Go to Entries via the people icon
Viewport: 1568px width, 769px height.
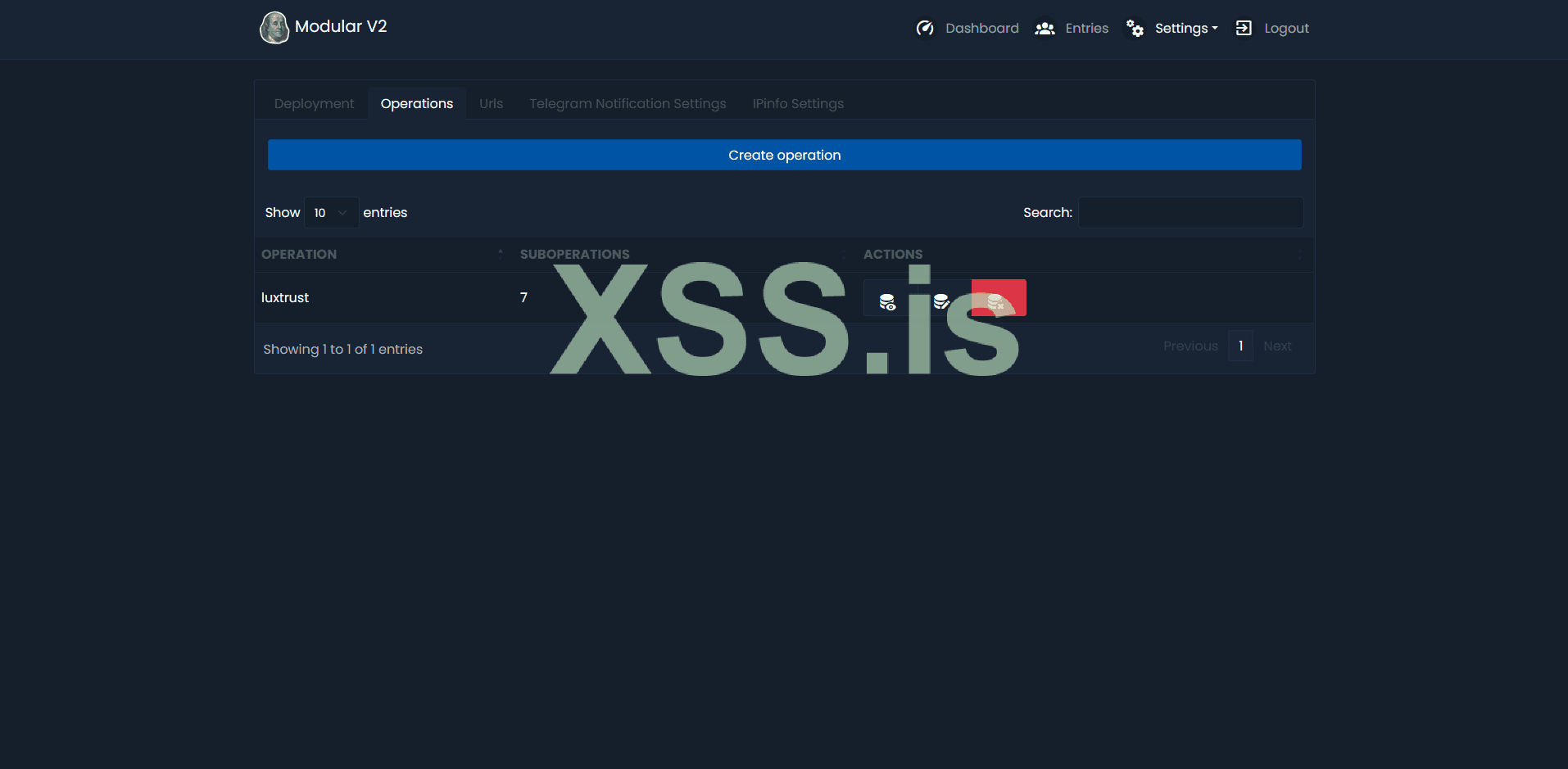pos(1045,29)
